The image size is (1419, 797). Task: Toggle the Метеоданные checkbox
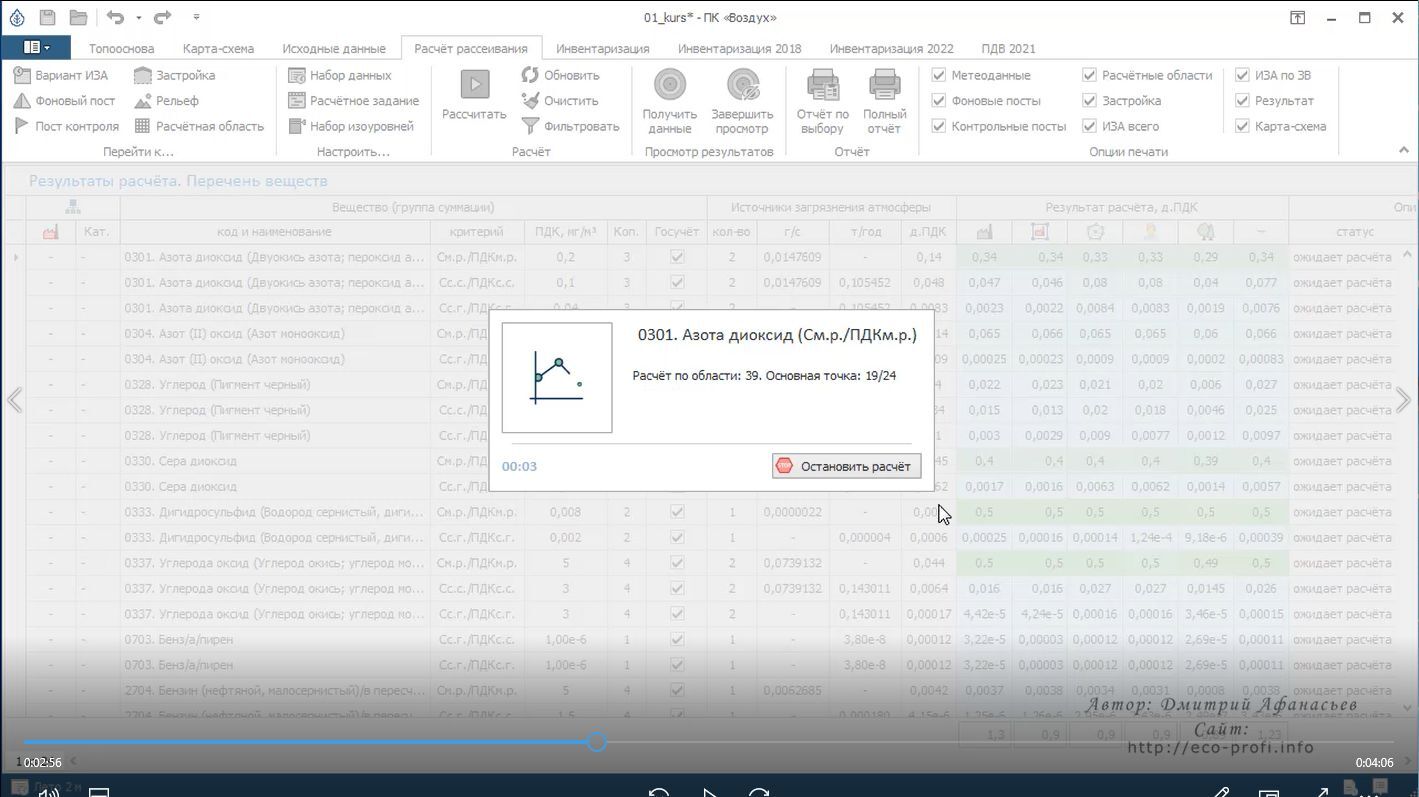(939, 75)
